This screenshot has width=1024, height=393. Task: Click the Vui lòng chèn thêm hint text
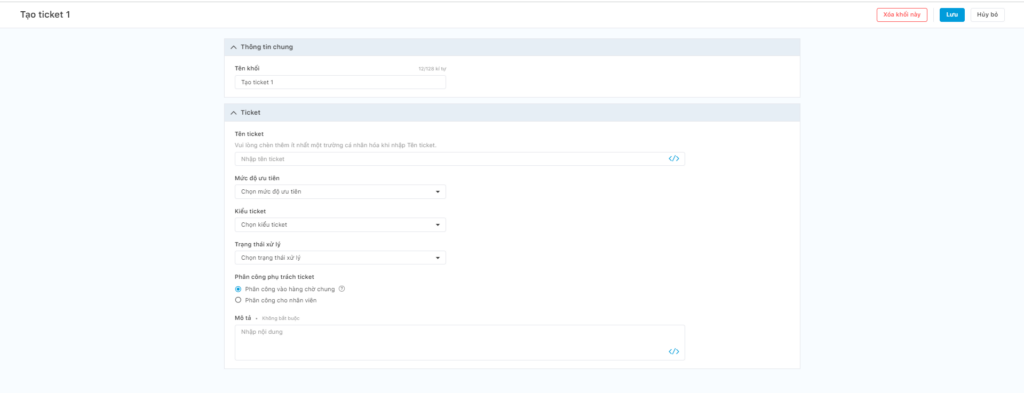point(335,145)
